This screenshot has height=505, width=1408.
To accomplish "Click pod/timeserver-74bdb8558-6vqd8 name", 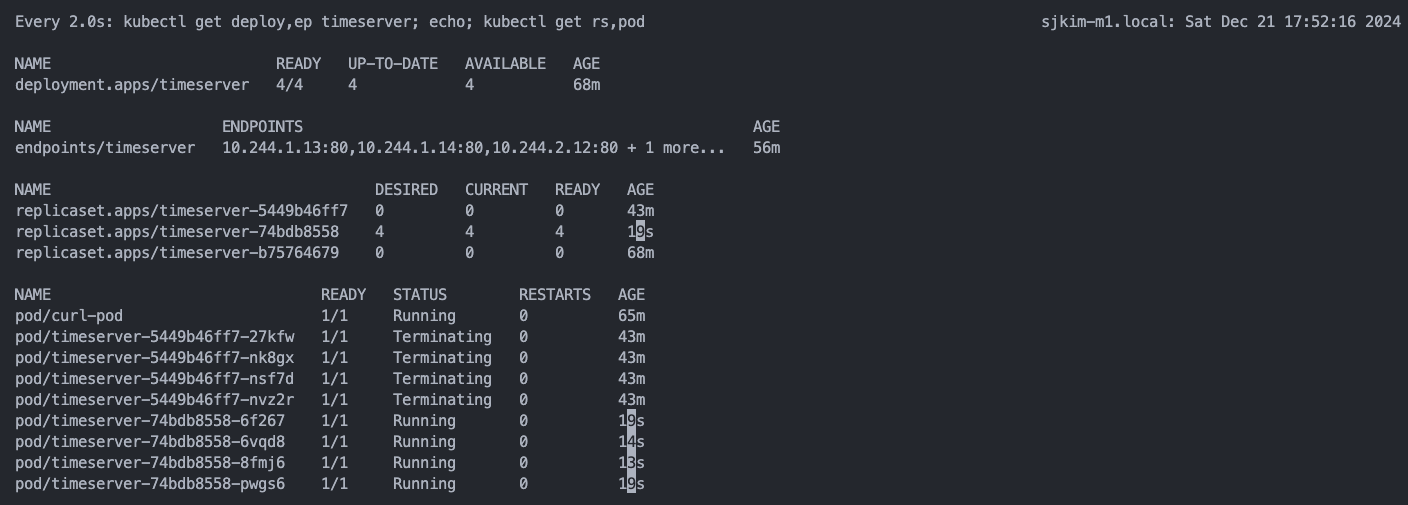I will (x=150, y=442).
